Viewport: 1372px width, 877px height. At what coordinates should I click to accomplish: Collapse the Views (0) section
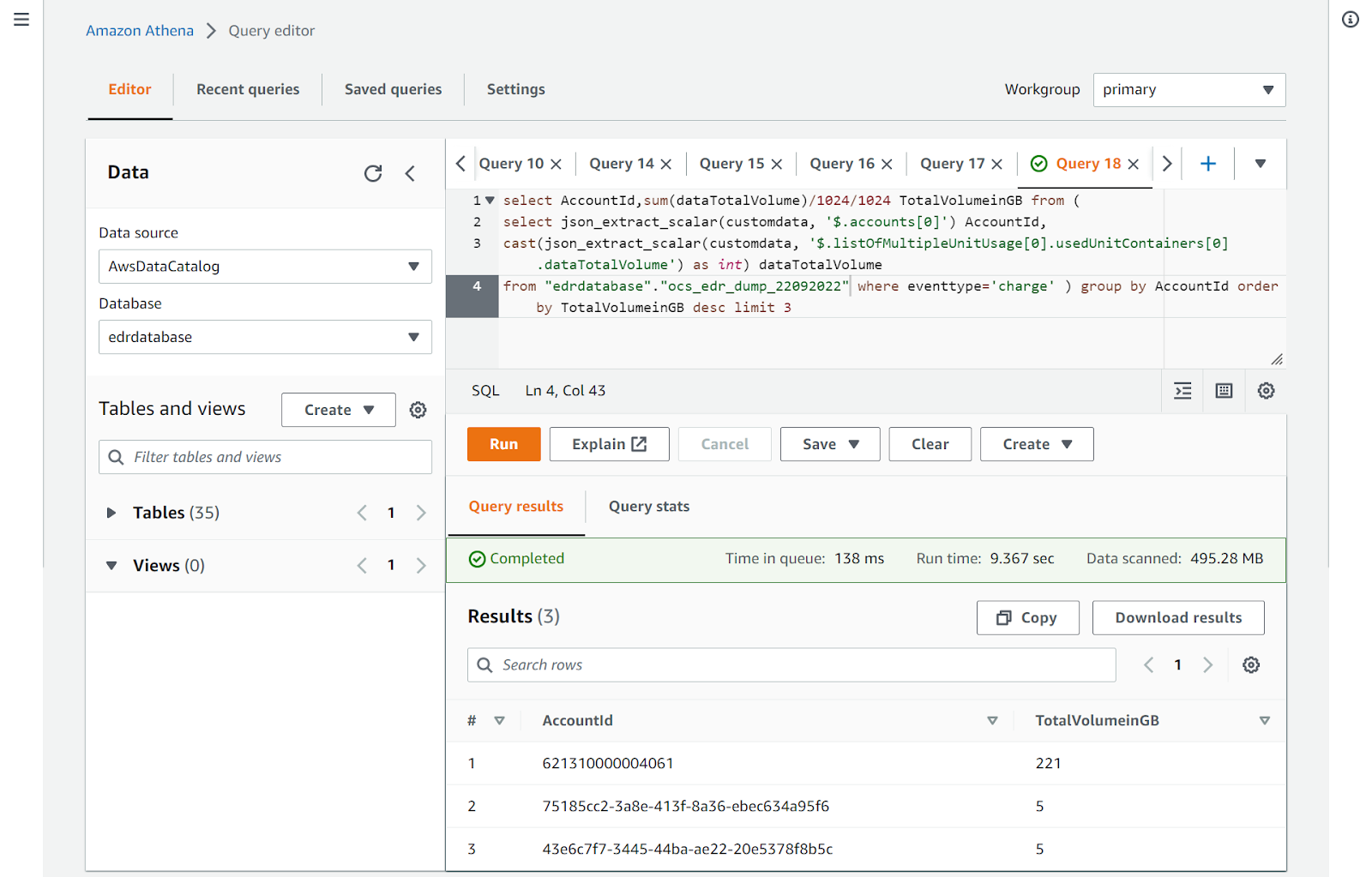point(111,566)
